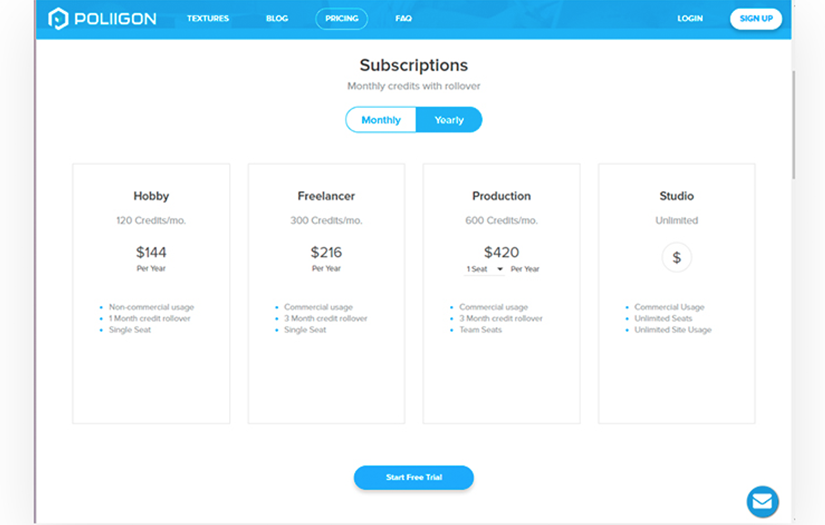Switch billing to Monthly
This screenshot has width=825, height=525.
coord(381,120)
